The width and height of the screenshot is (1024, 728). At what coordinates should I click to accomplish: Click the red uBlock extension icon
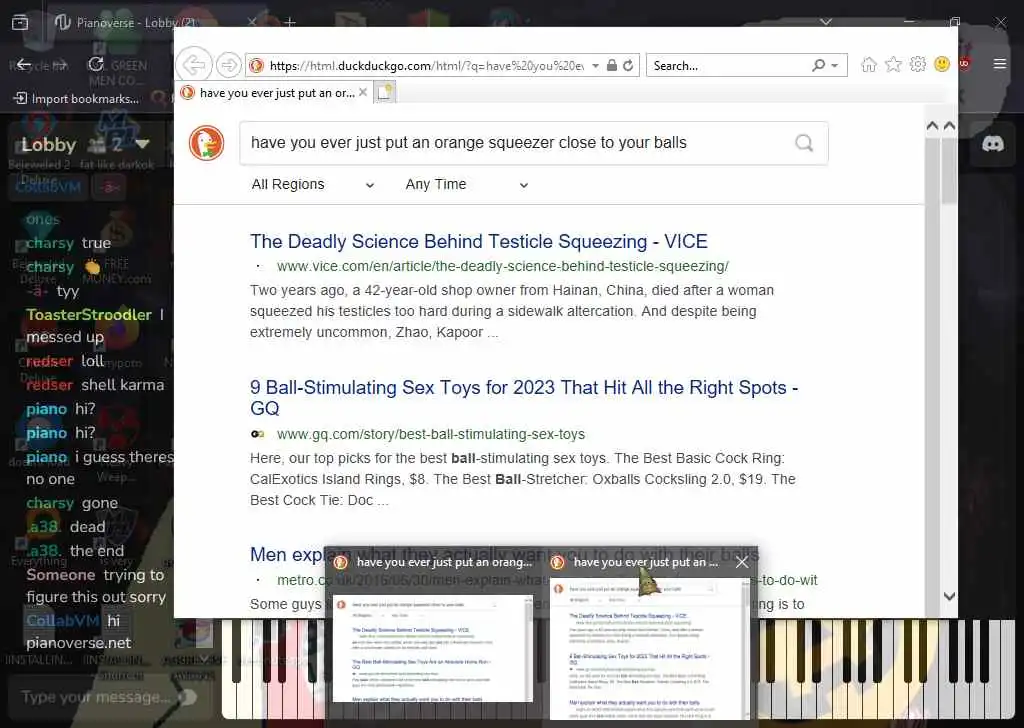tap(965, 63)
